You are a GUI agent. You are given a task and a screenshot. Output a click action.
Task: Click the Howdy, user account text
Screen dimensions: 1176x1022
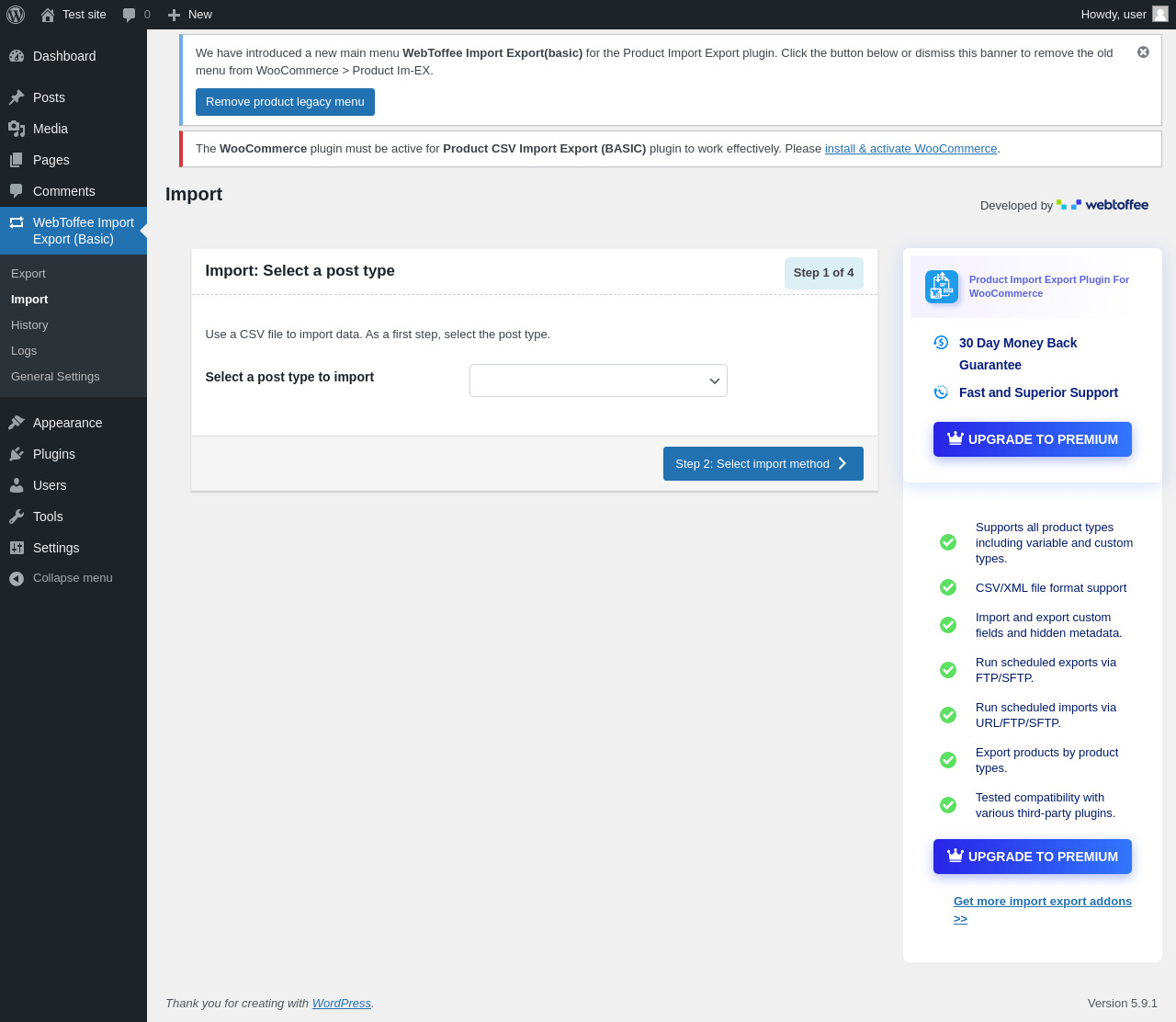point(1114,15)
